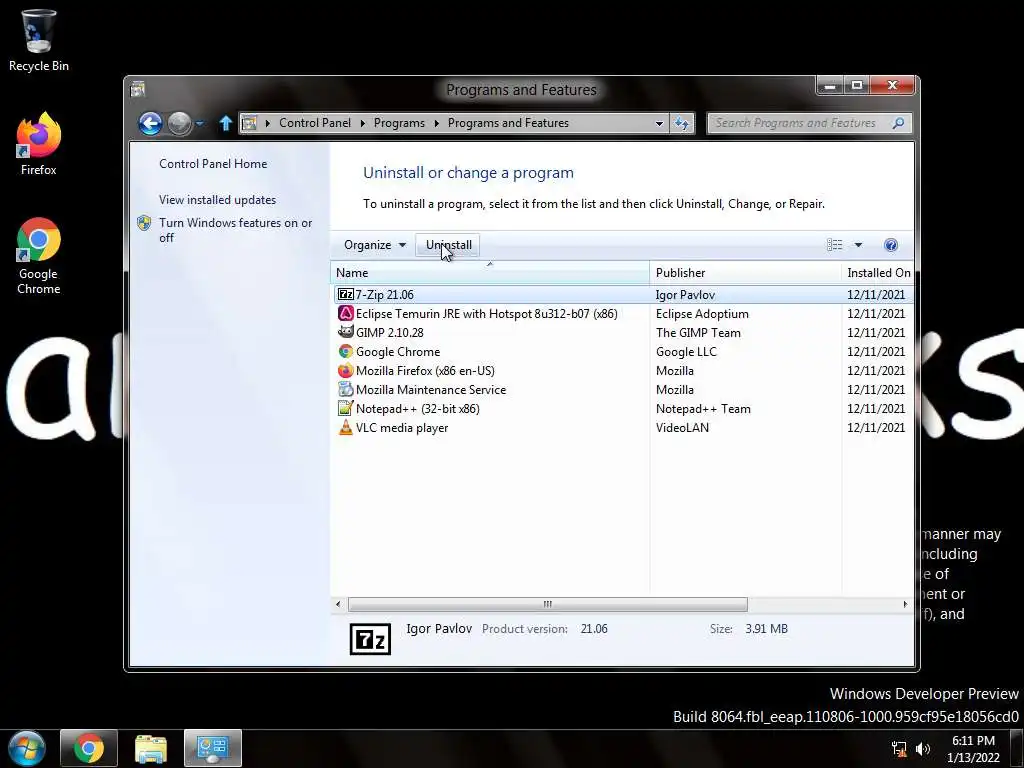
Task: Select Mozilla Firefox (x86 en-US) row
Action: coord(623,370)
